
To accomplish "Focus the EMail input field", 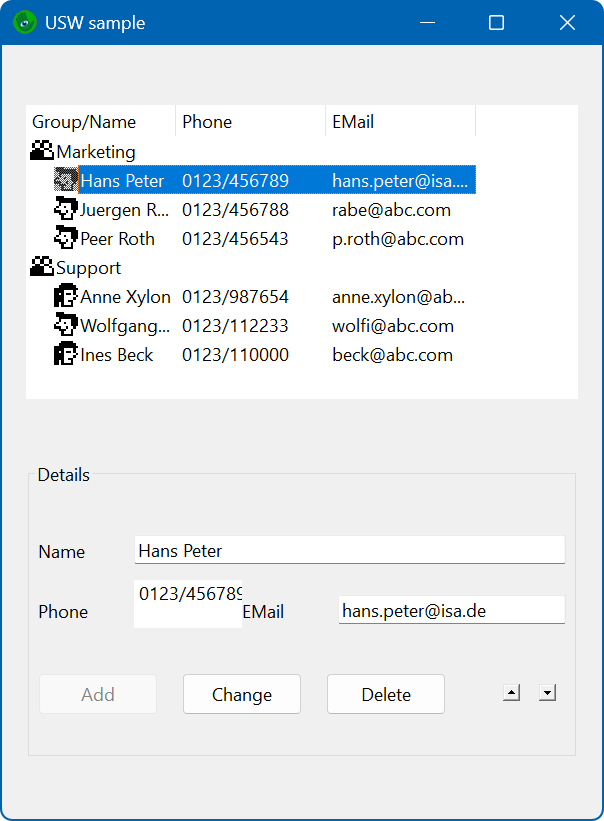I will pos(452,609).
